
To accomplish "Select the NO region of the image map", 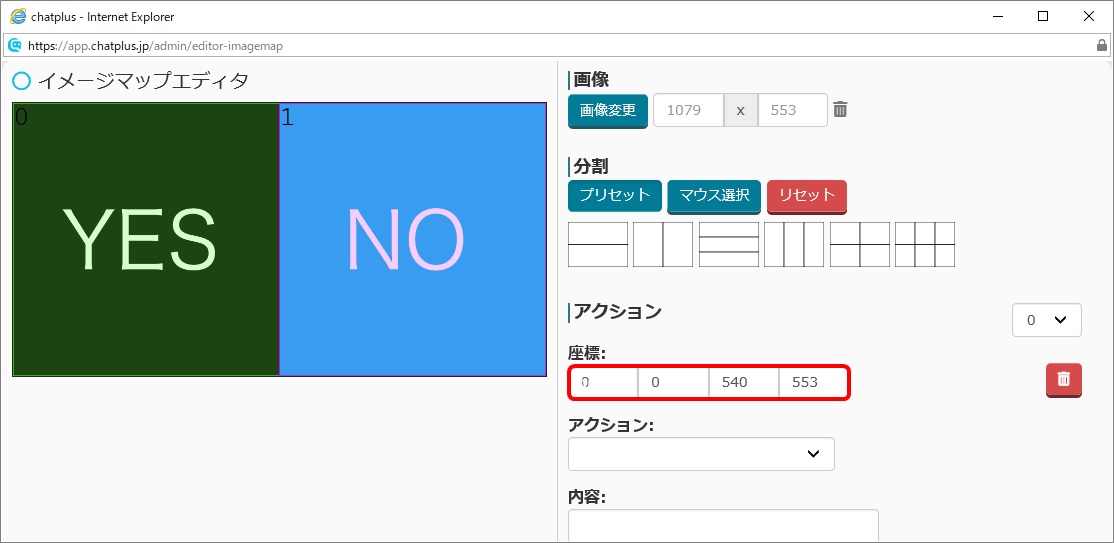I will 413,240.
